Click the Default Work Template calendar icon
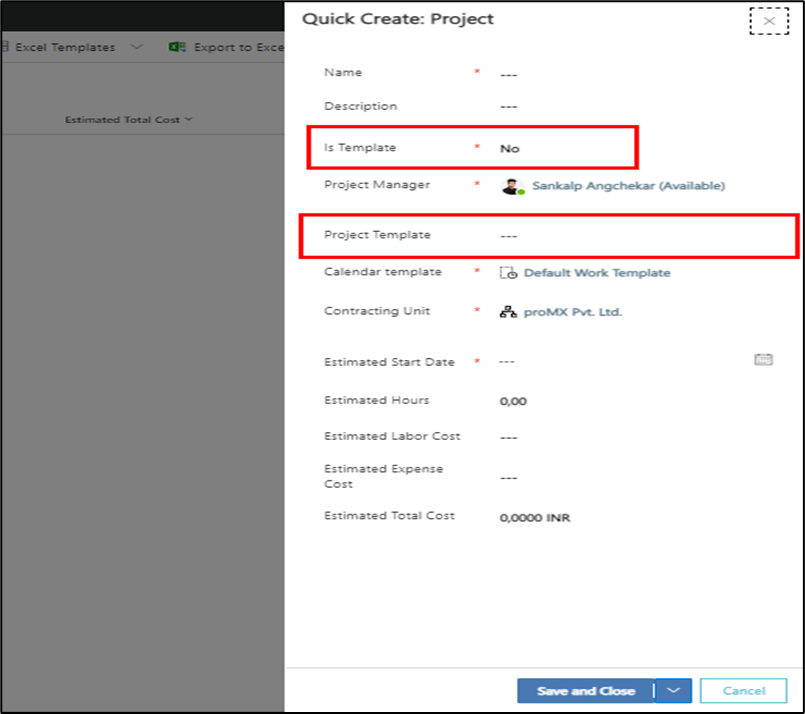The height and width of the screenshot is (714, 805). tap(508, 273)
